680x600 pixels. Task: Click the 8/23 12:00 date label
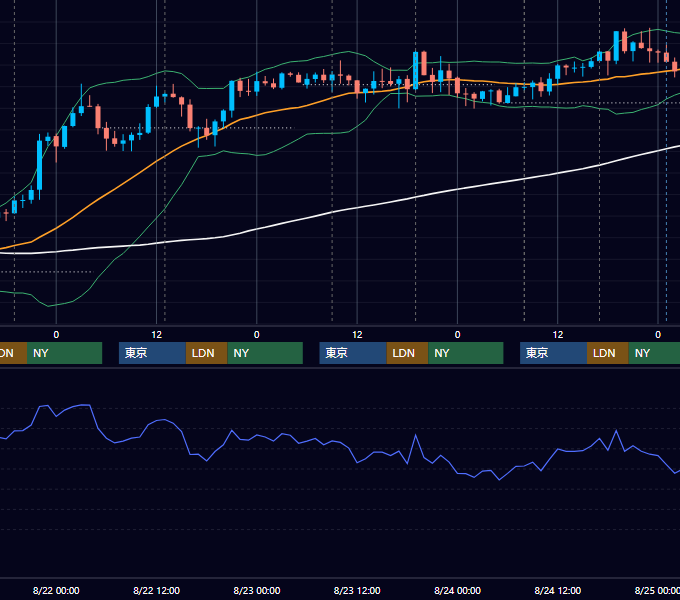click(x=357, y=590)
